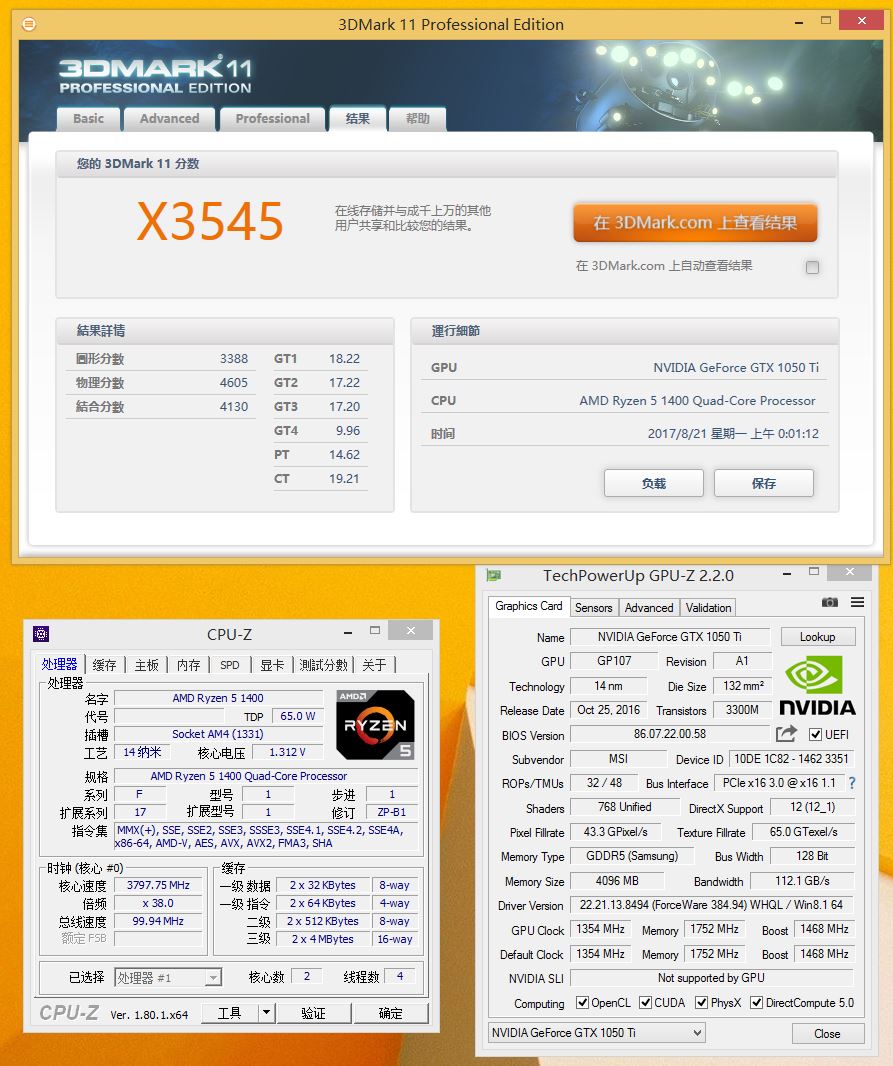Click the GPU-Z camera screenshot icon

pos(830,602)
